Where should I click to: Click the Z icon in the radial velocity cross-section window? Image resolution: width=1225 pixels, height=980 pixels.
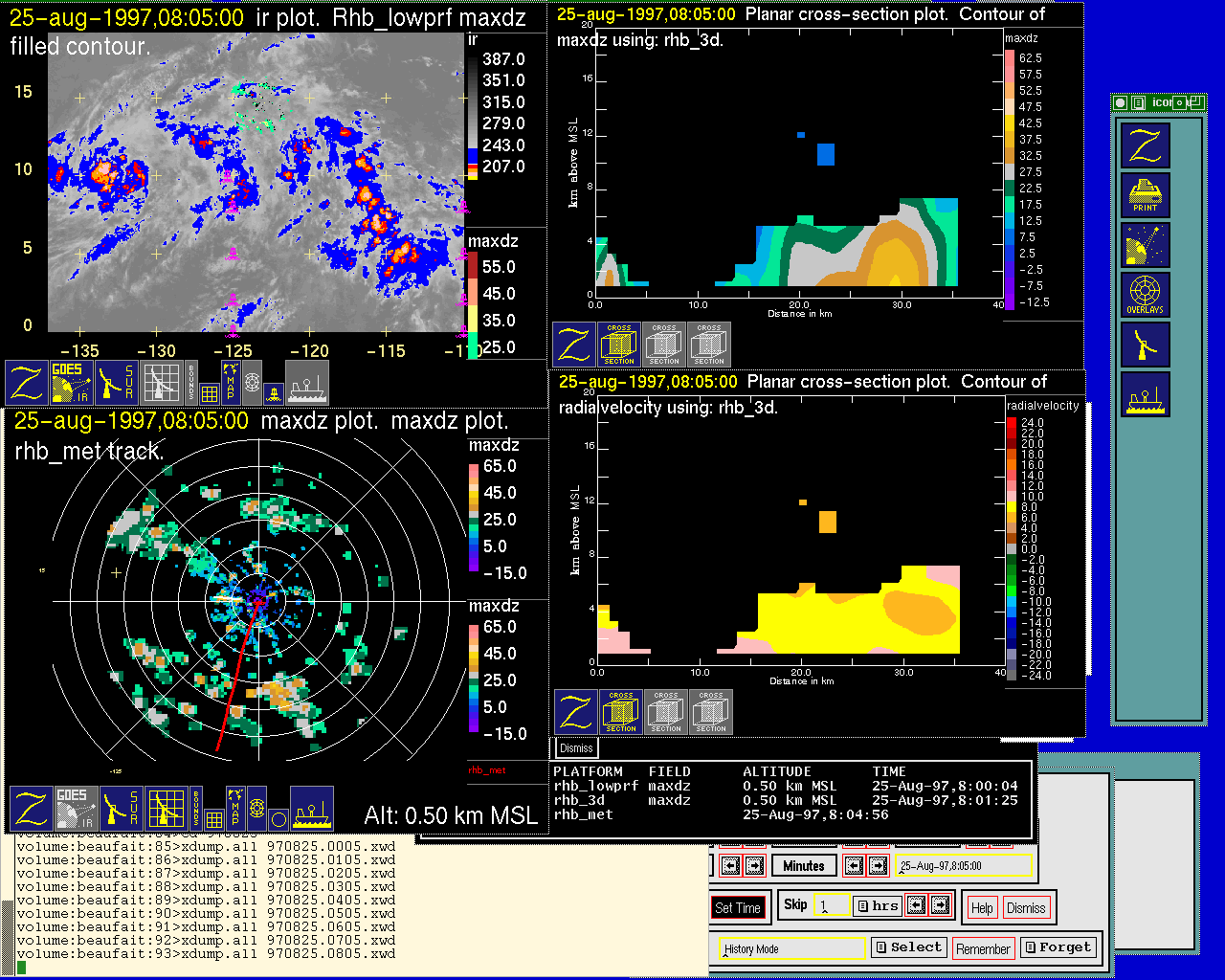(x=576, y=713)
